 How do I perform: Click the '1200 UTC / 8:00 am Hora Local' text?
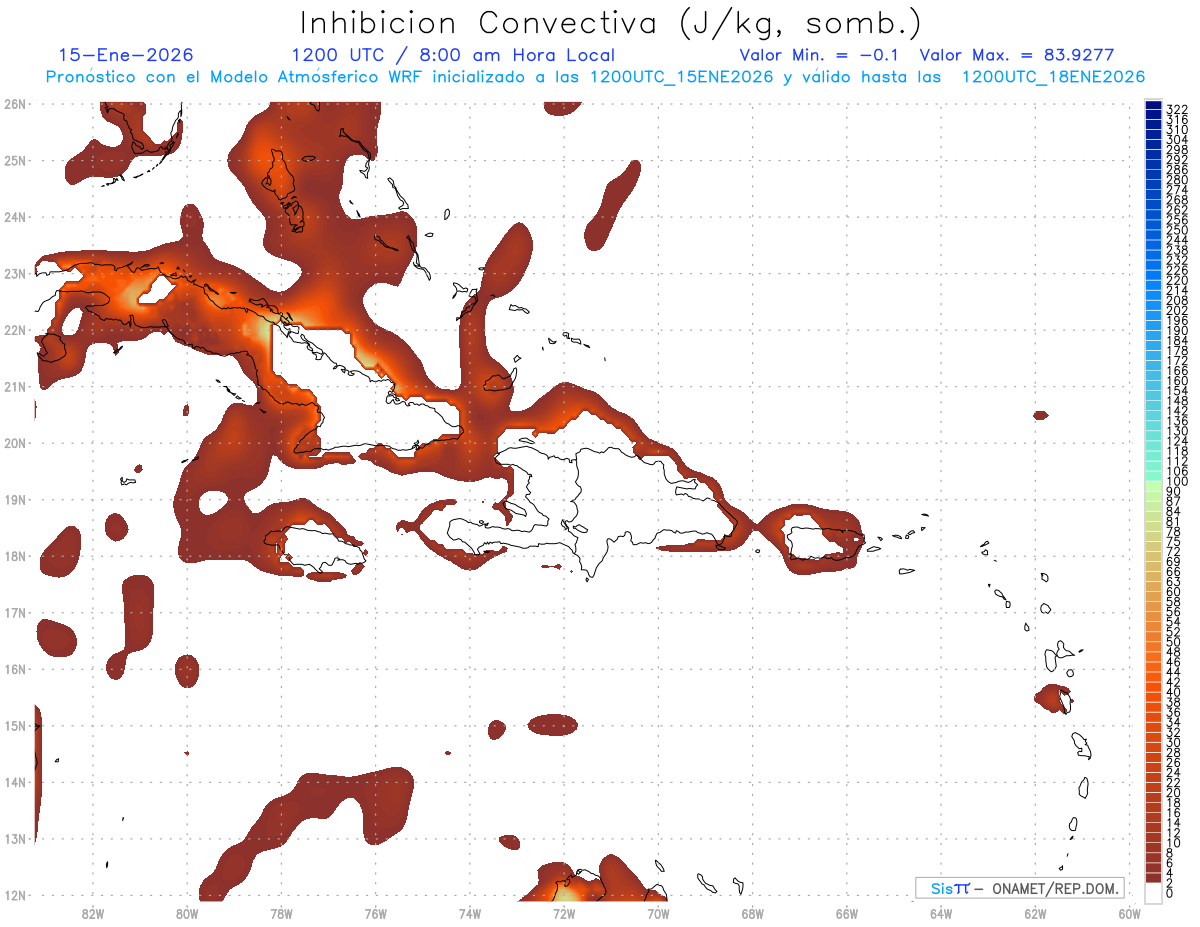tap(453, 55)
